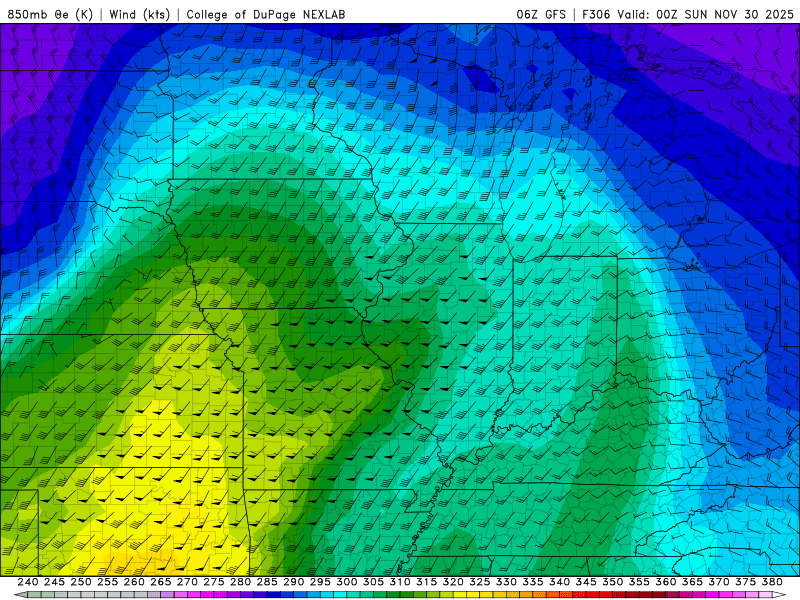The image size is (800, 600).
Task: Click the gray swatch under the 250 label
Action: click(74, 595)
